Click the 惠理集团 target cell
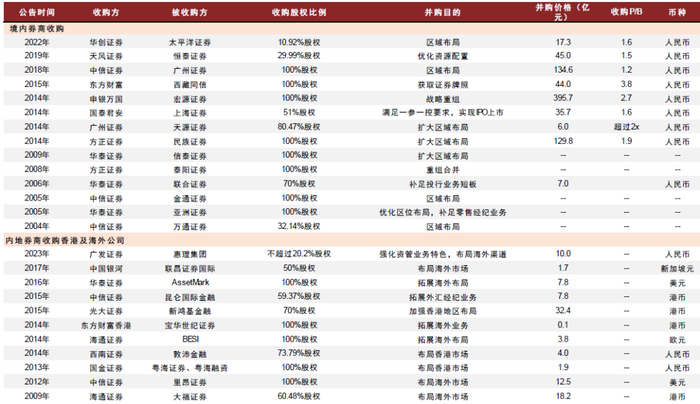Image resolution: width=700 pixels, height=404 pixels. [190, 254]
